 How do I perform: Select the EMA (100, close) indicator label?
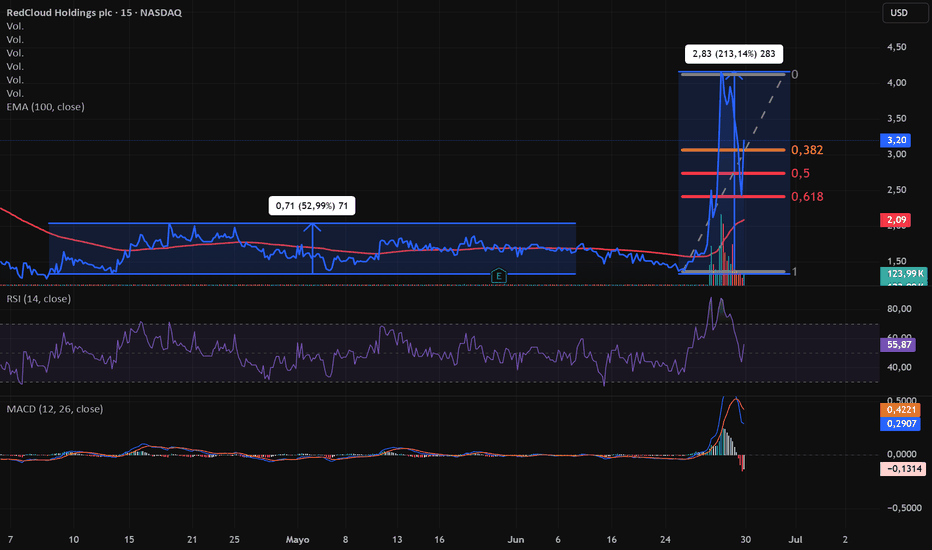coord(45,107)
